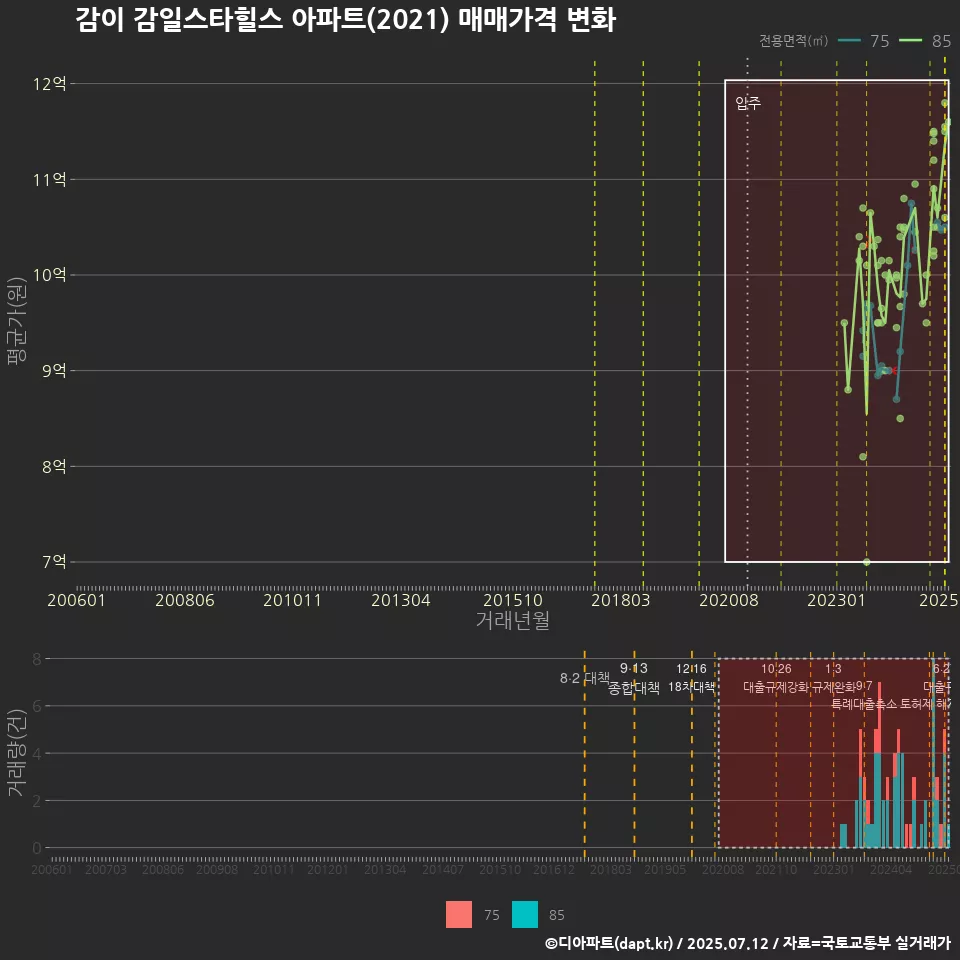The width and height of the screenshot is (960, 960).
Task: Select the 10억 y-axis label
Action: click(x=50, y=275)
